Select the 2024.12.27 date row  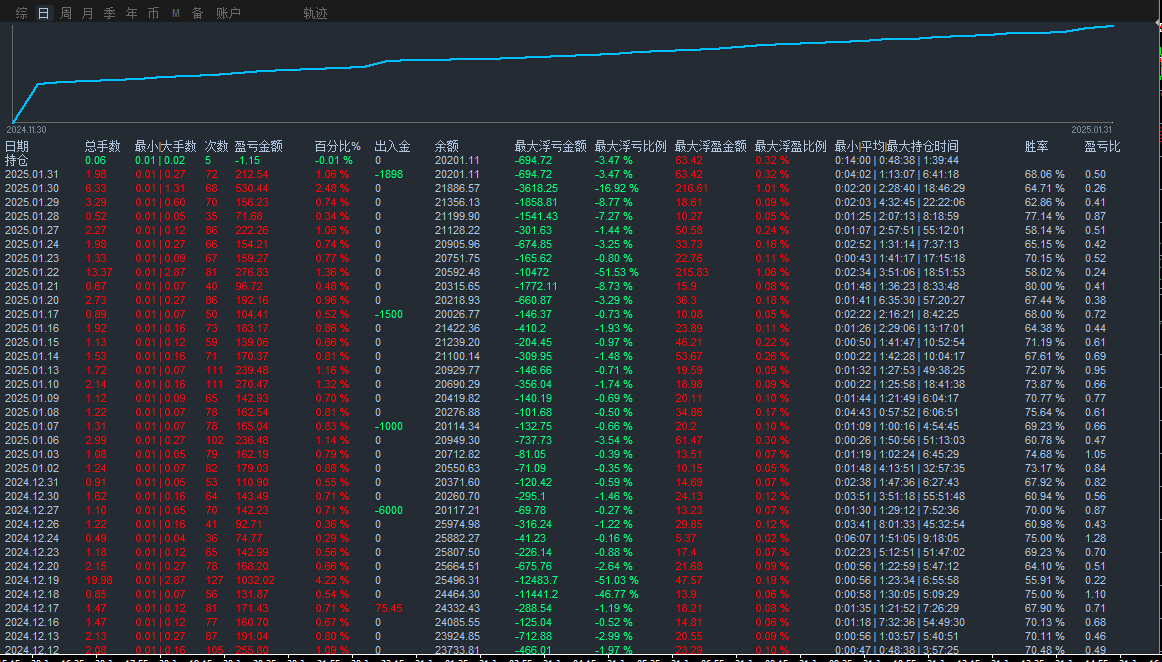click(31, 510)
